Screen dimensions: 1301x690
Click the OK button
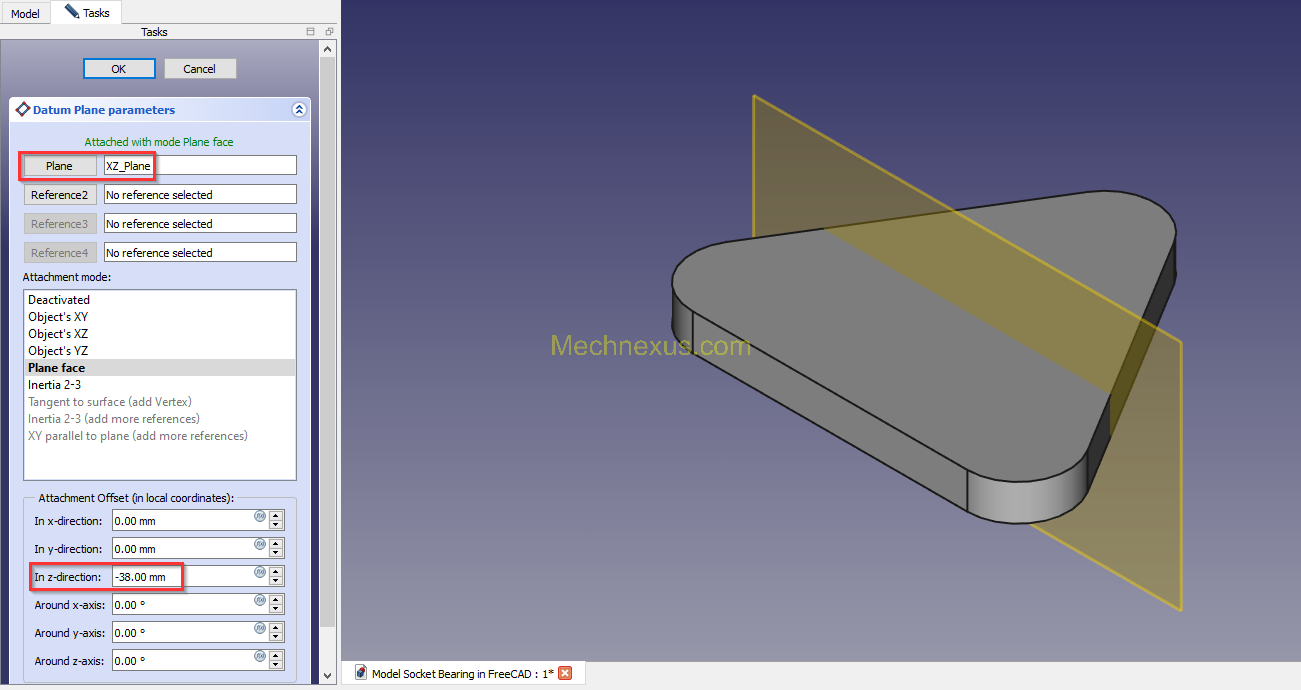(x=119, y=69)
